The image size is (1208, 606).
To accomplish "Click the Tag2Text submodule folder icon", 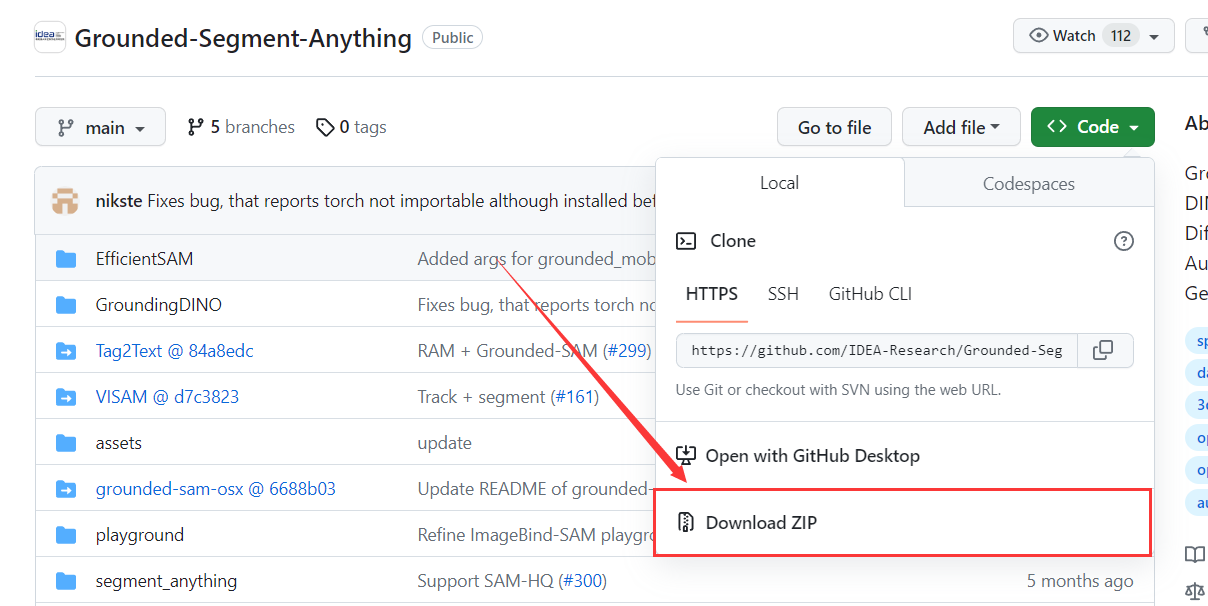I will click(66, 351).
